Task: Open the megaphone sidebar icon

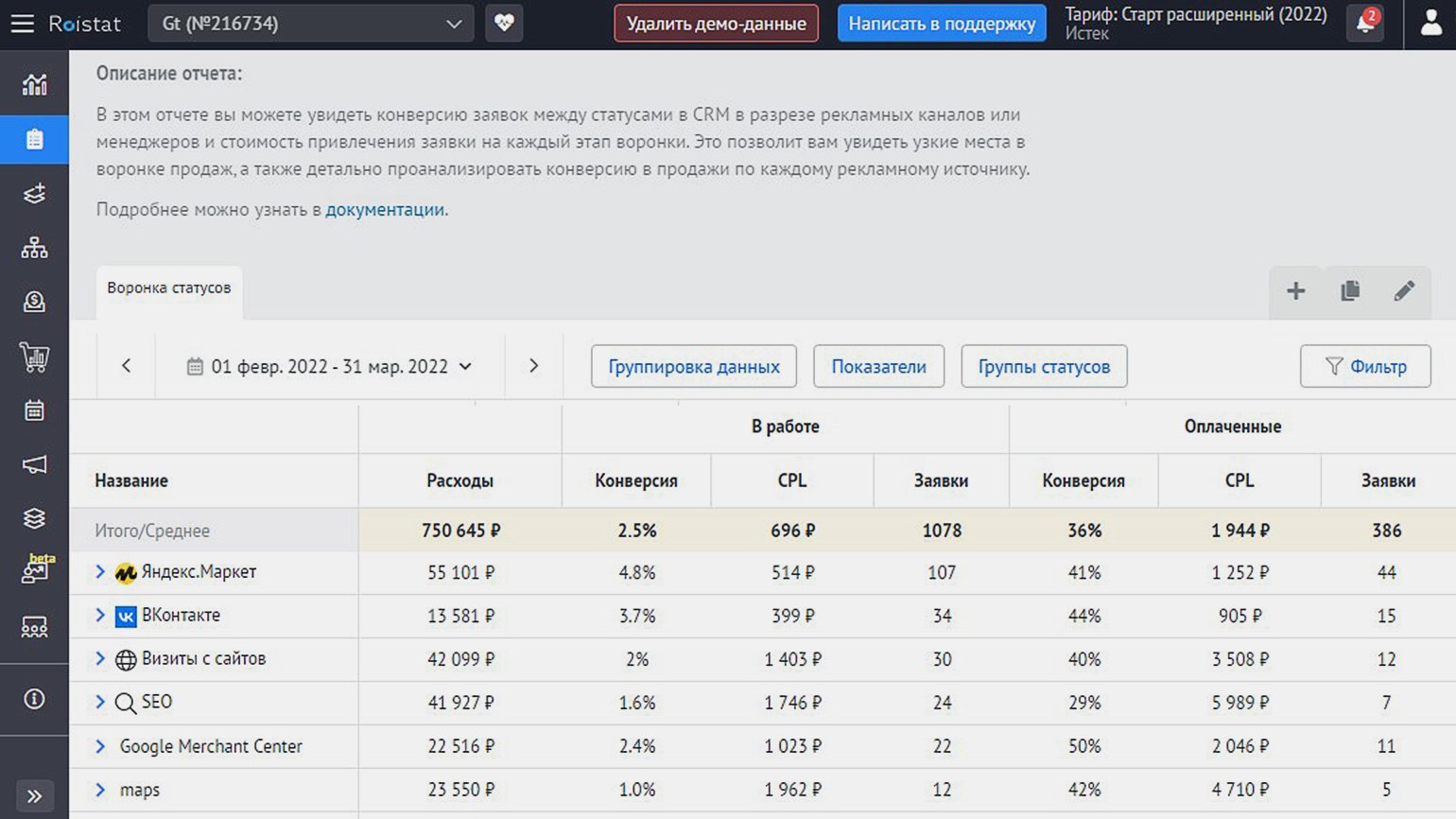Action: [x=34, y=464]
